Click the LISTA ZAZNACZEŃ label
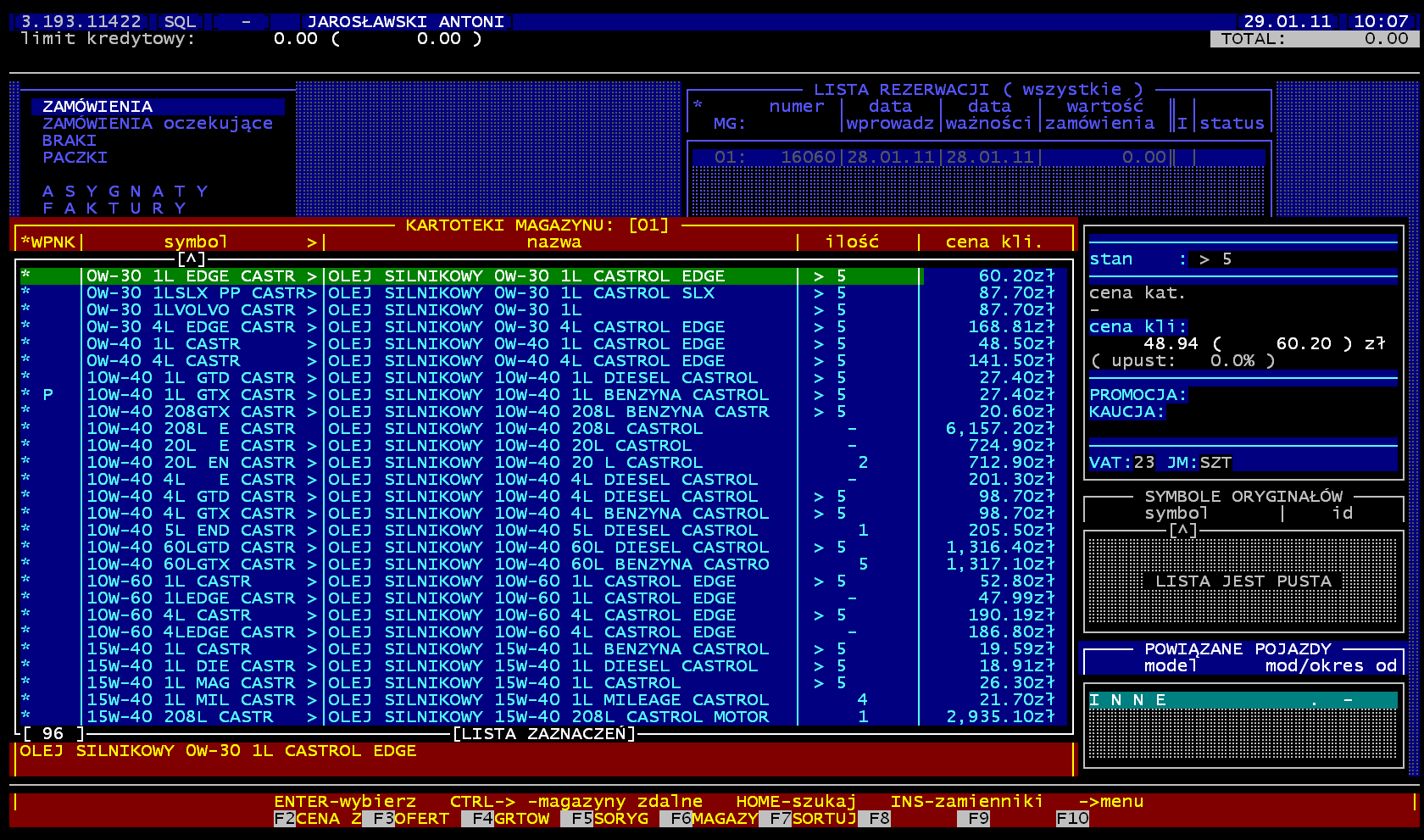Viewport: 1424px width, 840px height. [x=543, y=734]
